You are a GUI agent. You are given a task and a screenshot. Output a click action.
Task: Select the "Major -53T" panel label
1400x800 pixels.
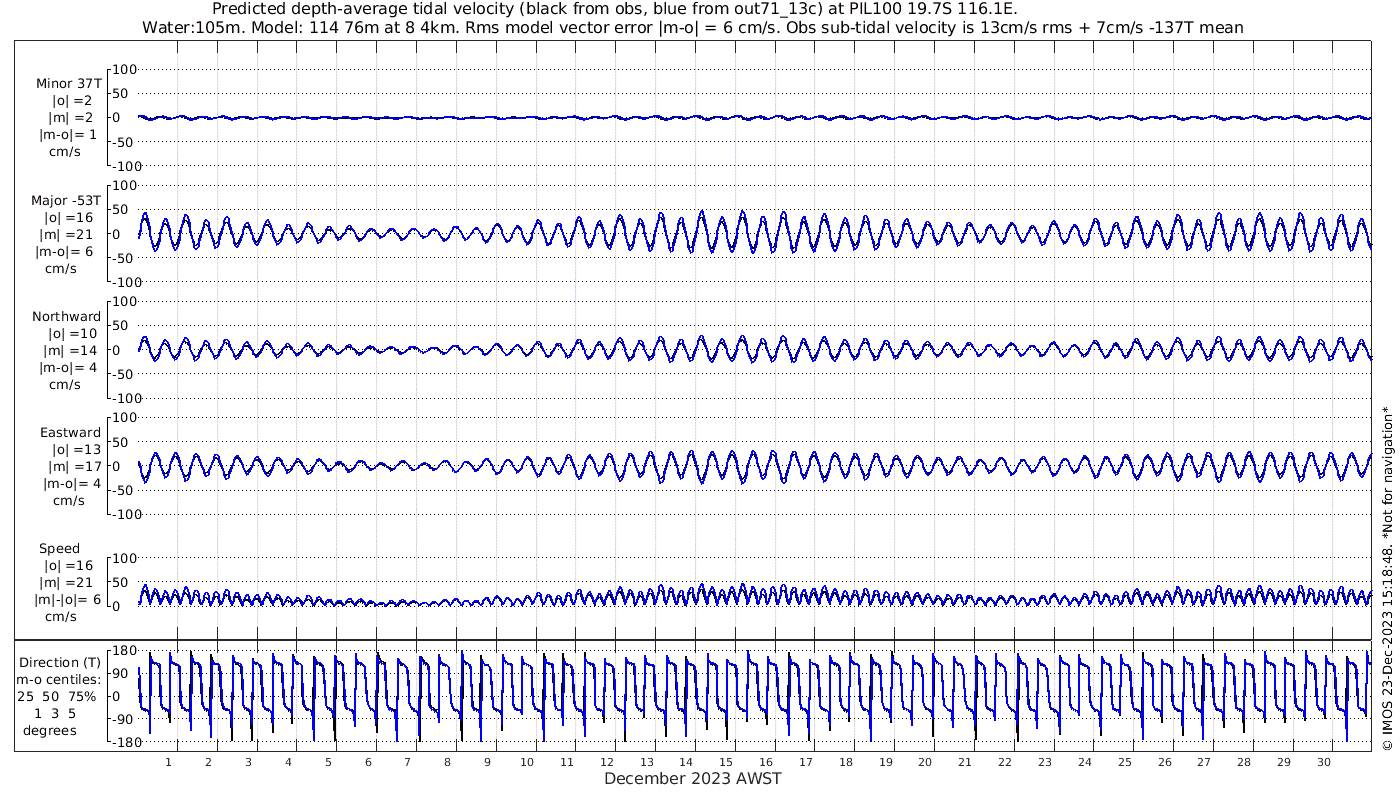coord(66,200)
